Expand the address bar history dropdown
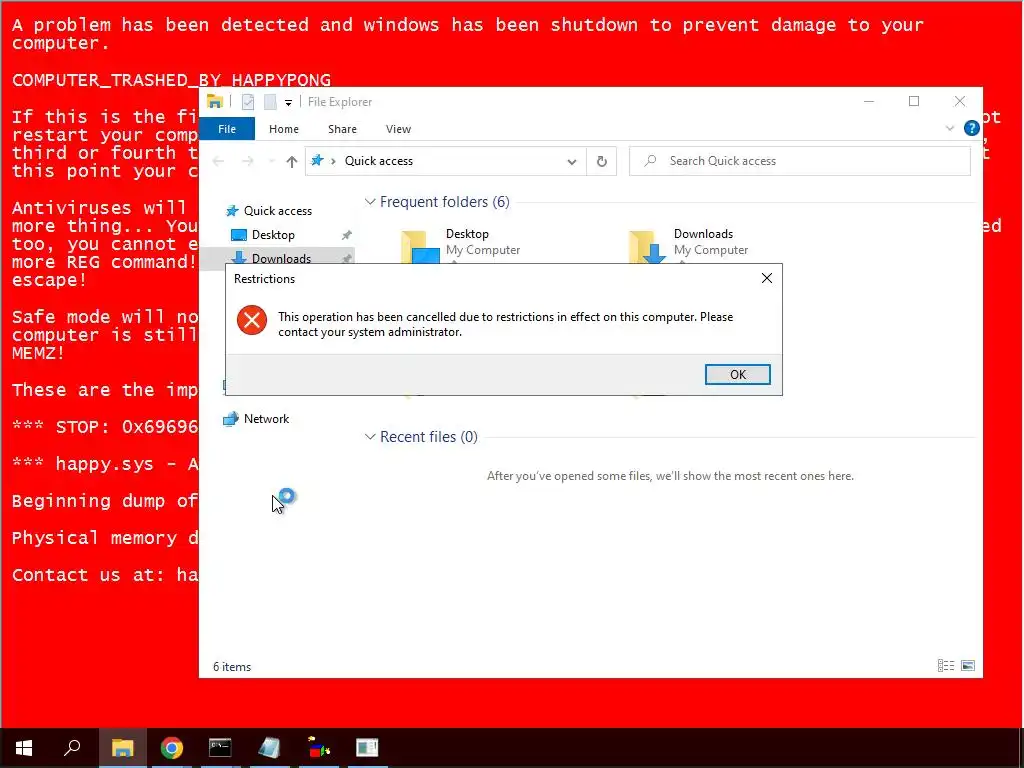 (x=571, y=161)
